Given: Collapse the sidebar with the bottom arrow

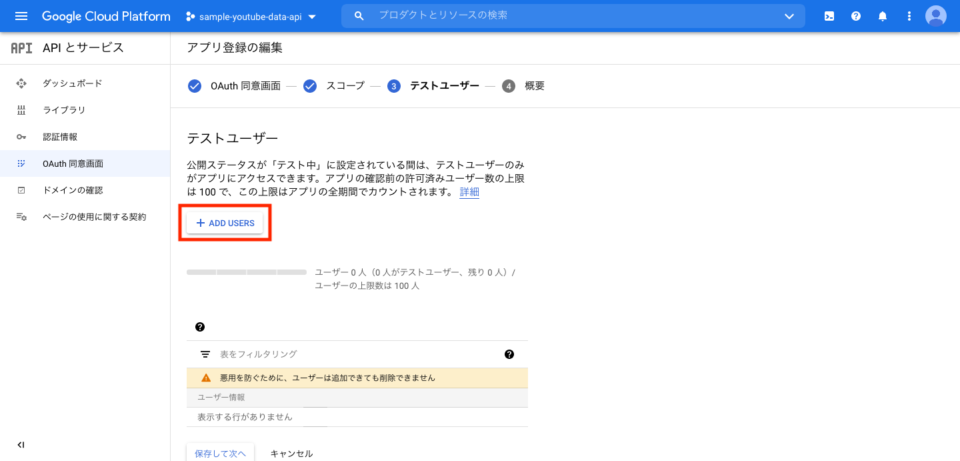Looking at the screenshot, I should tap(21, 445).
